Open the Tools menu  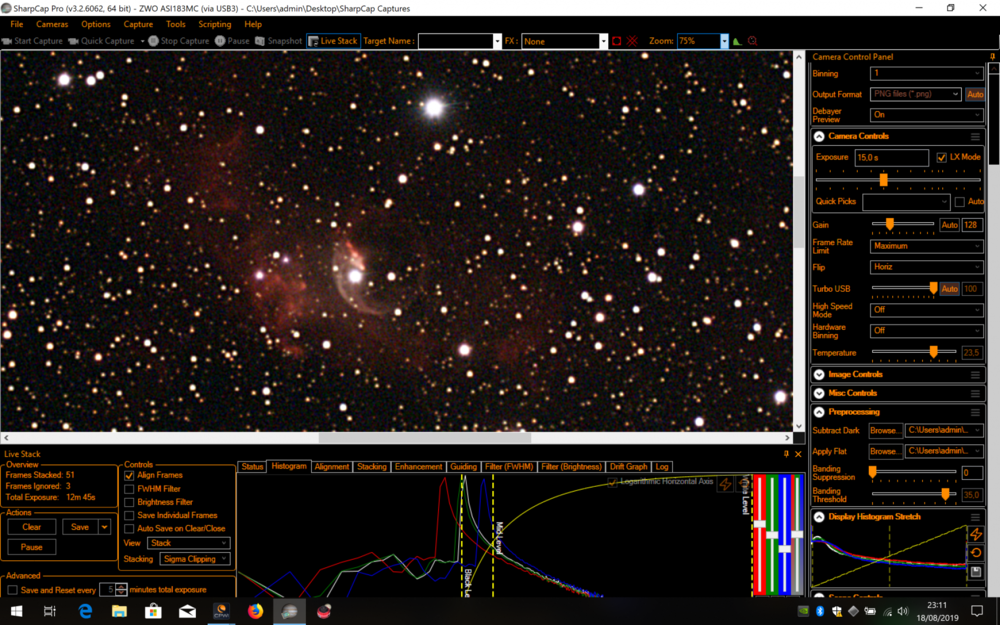tap(175, 24)
